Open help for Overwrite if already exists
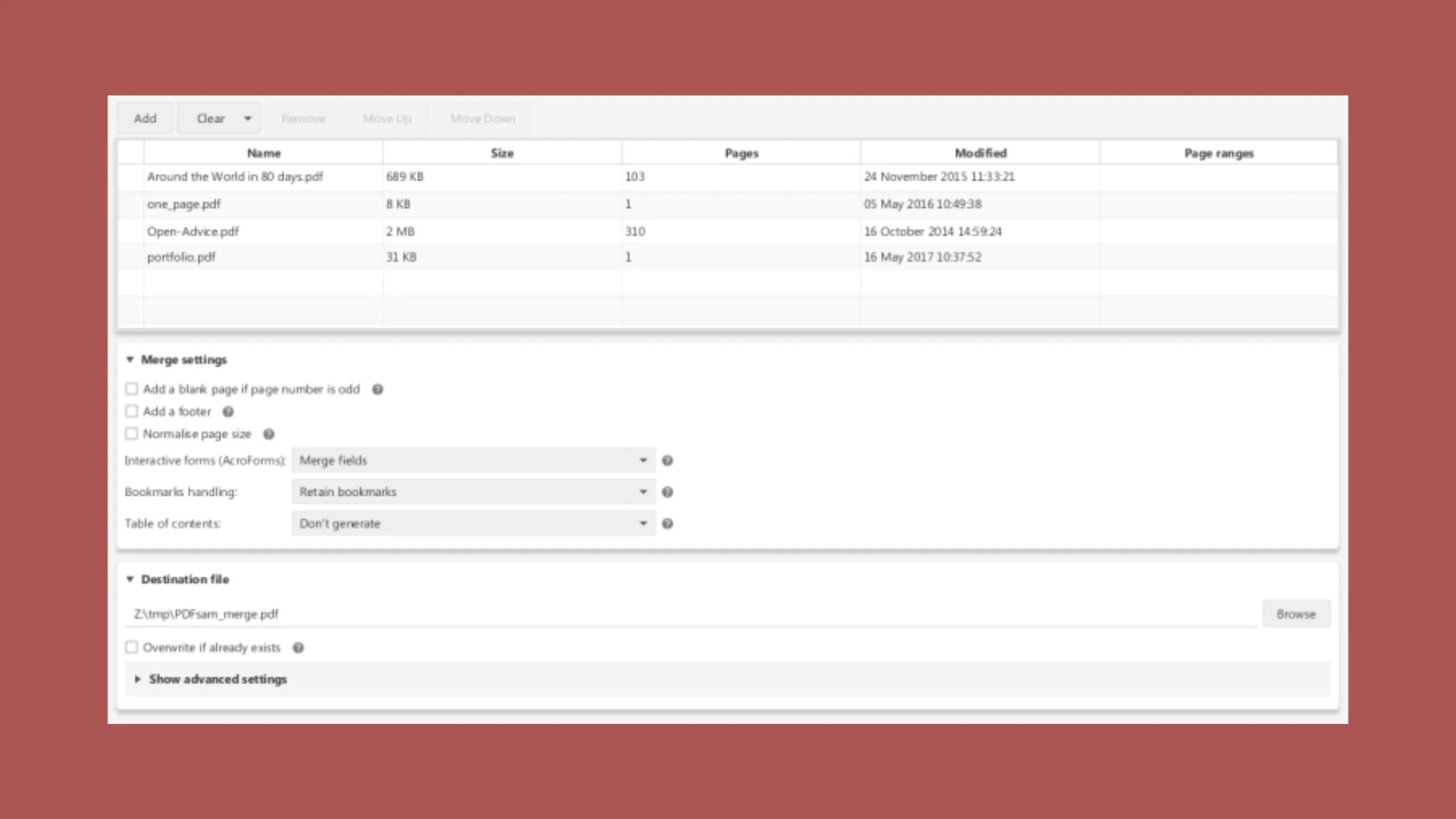 click(299, 648)
